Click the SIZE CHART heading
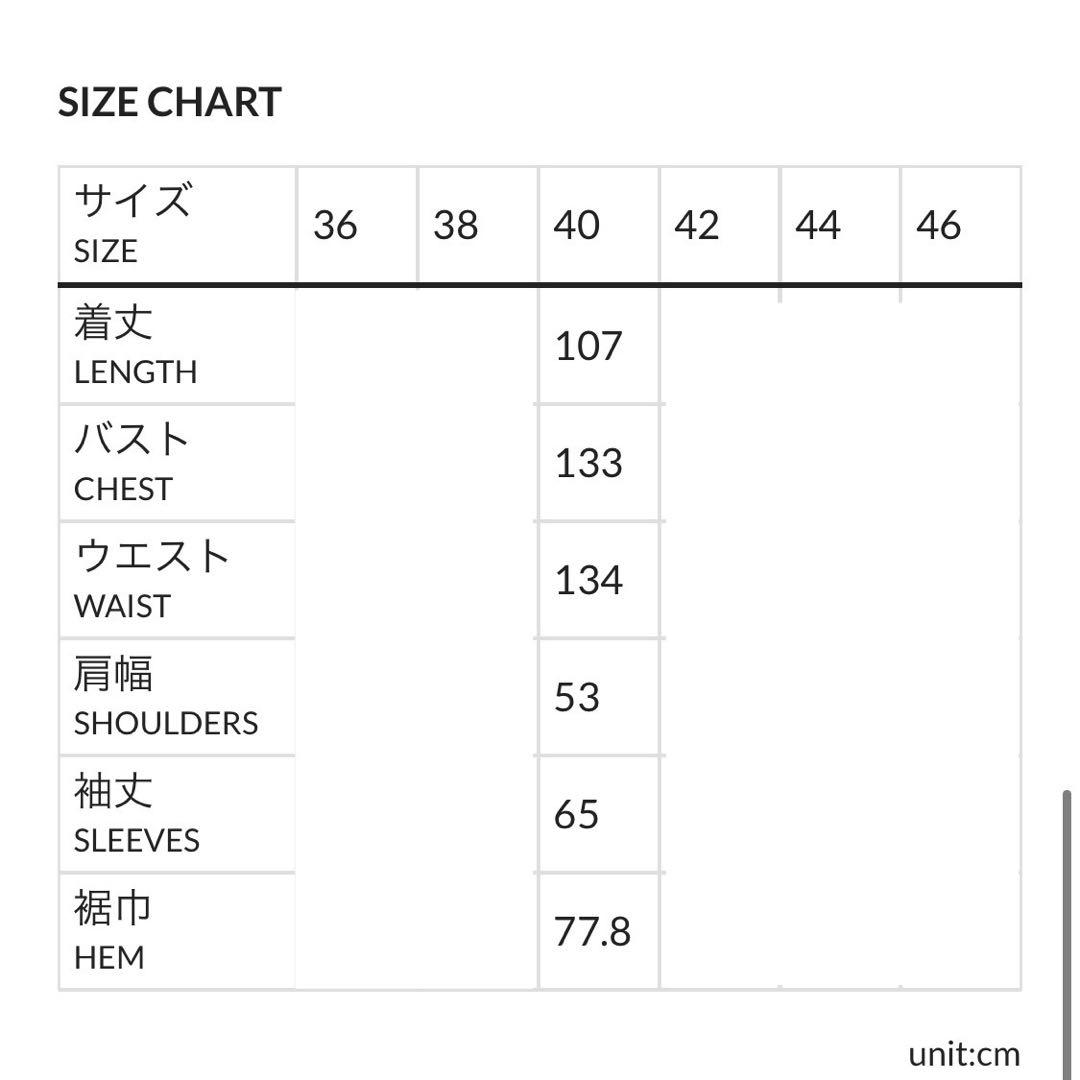1080x1080 pixels. tap(170, 102)
